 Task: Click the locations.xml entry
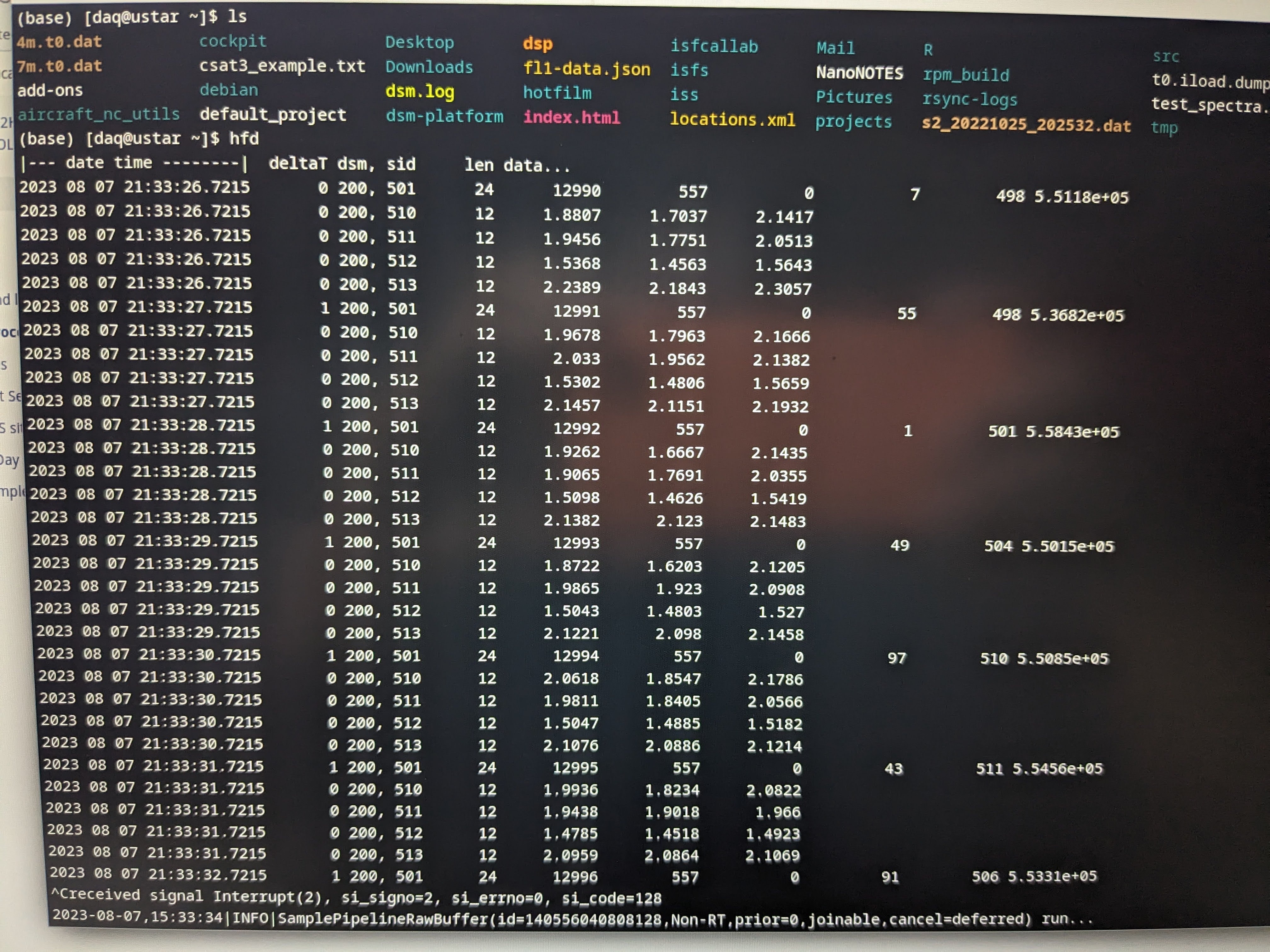click(x=732, y=119)
